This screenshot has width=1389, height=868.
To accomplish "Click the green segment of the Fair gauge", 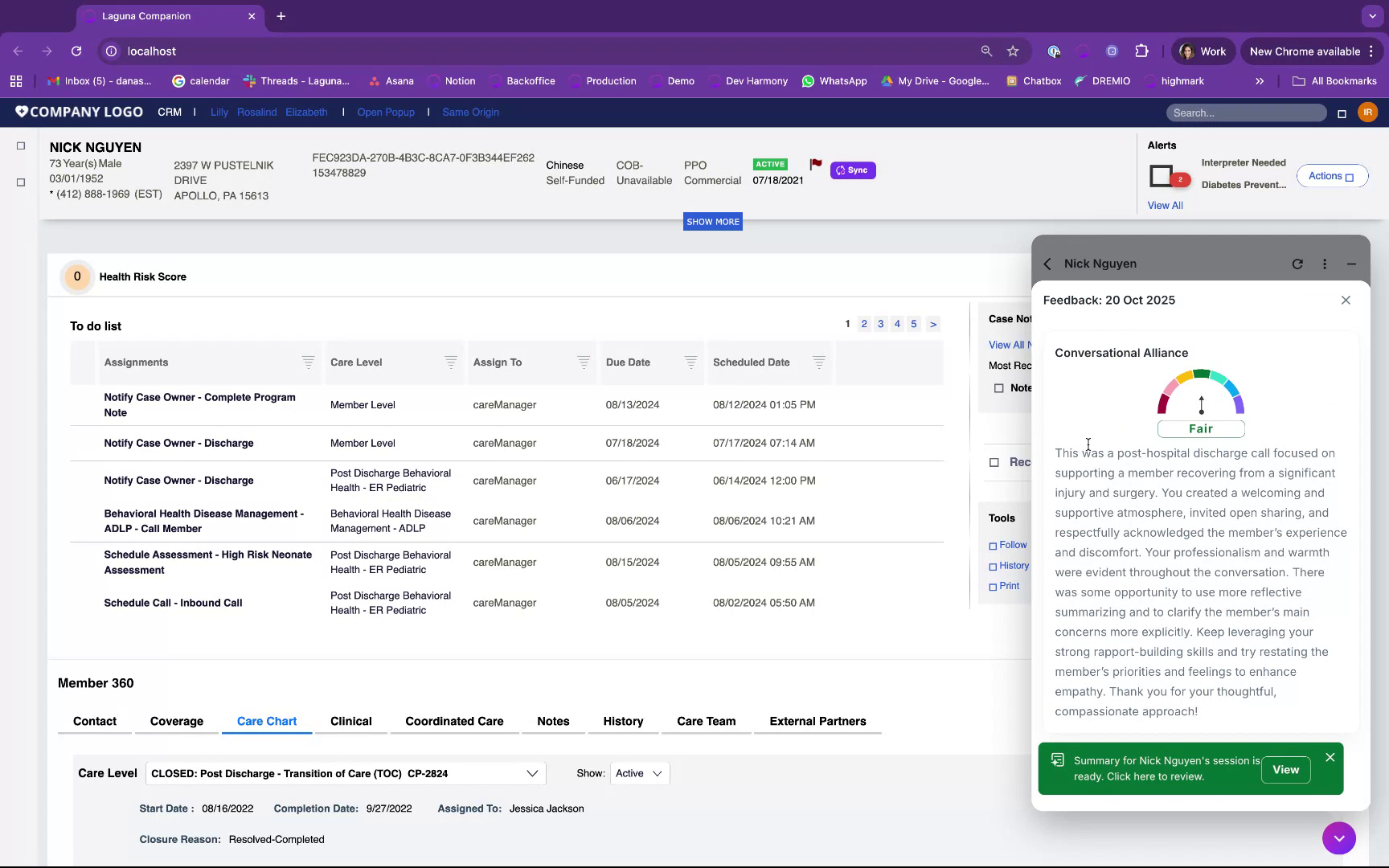I will [x=1202, y=373].
